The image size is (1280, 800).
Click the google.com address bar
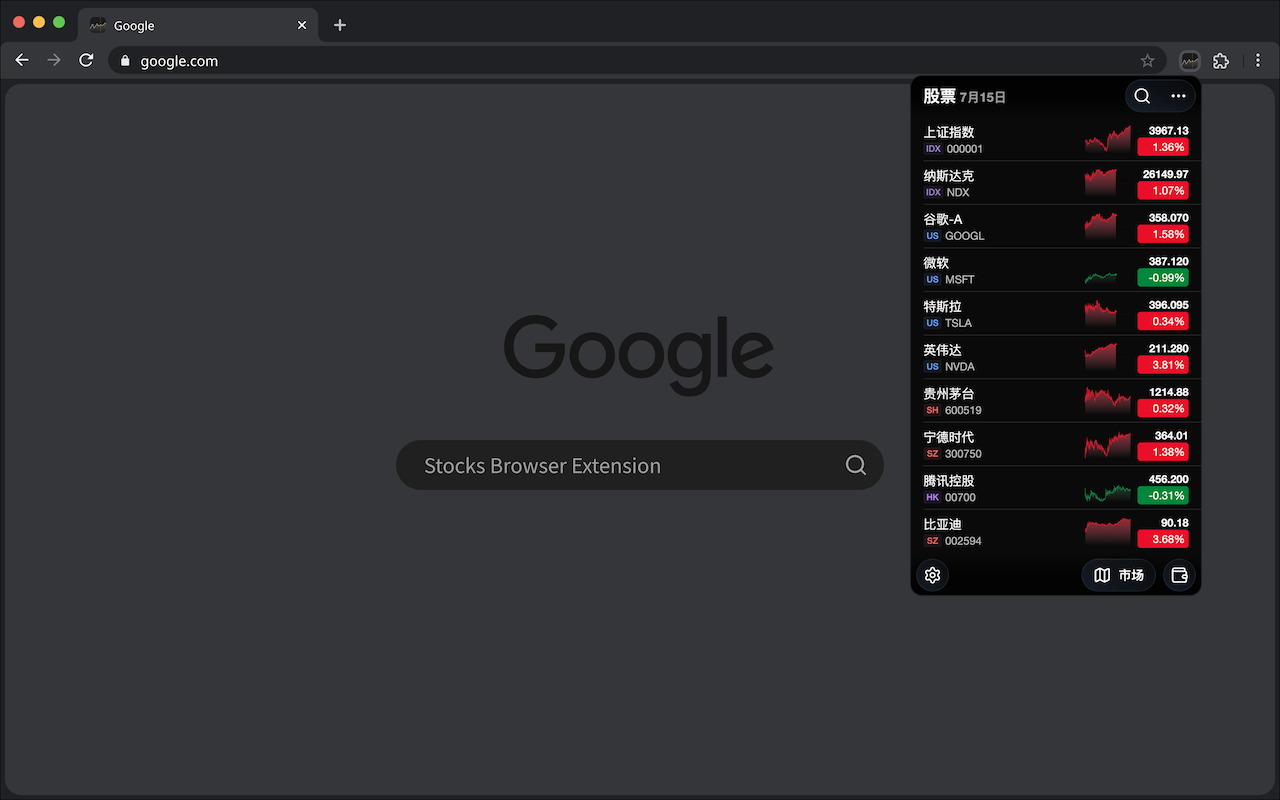point(635,61)
